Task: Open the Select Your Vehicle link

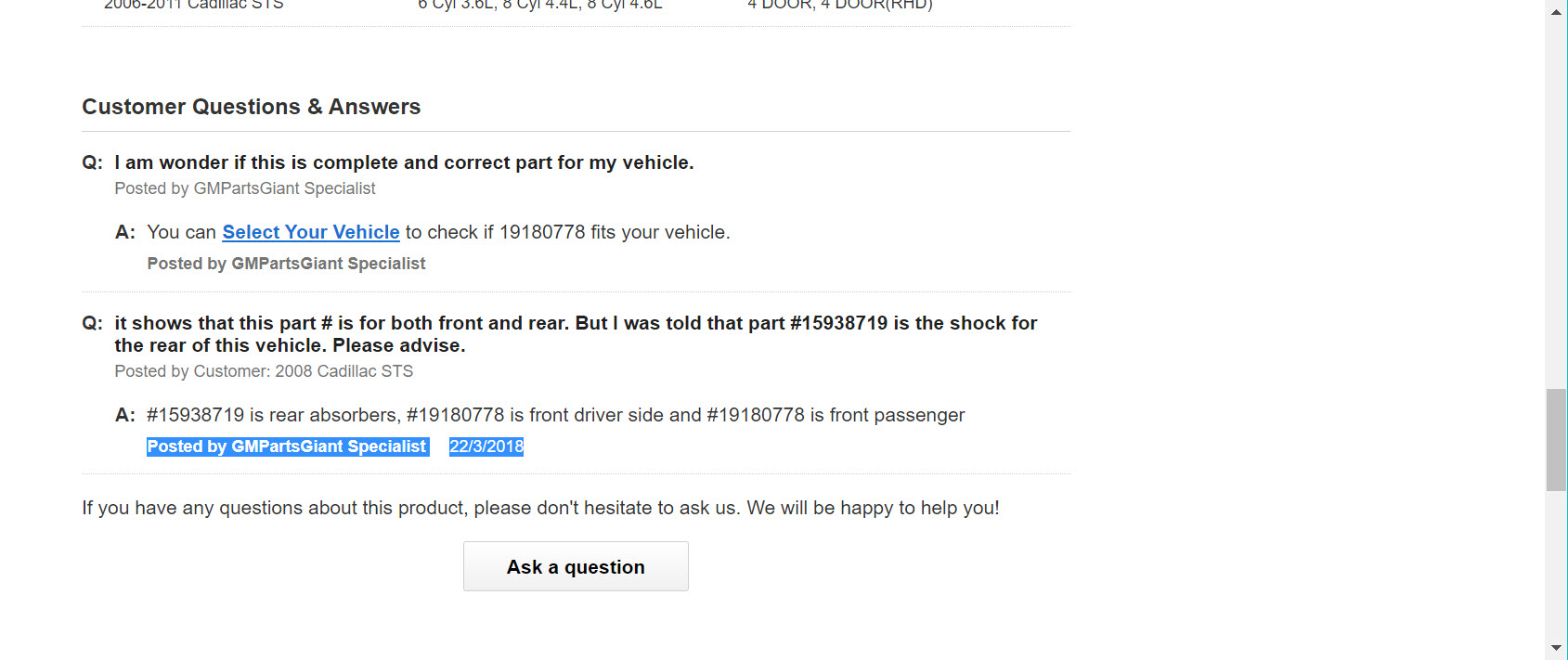Action: (311, 232)
